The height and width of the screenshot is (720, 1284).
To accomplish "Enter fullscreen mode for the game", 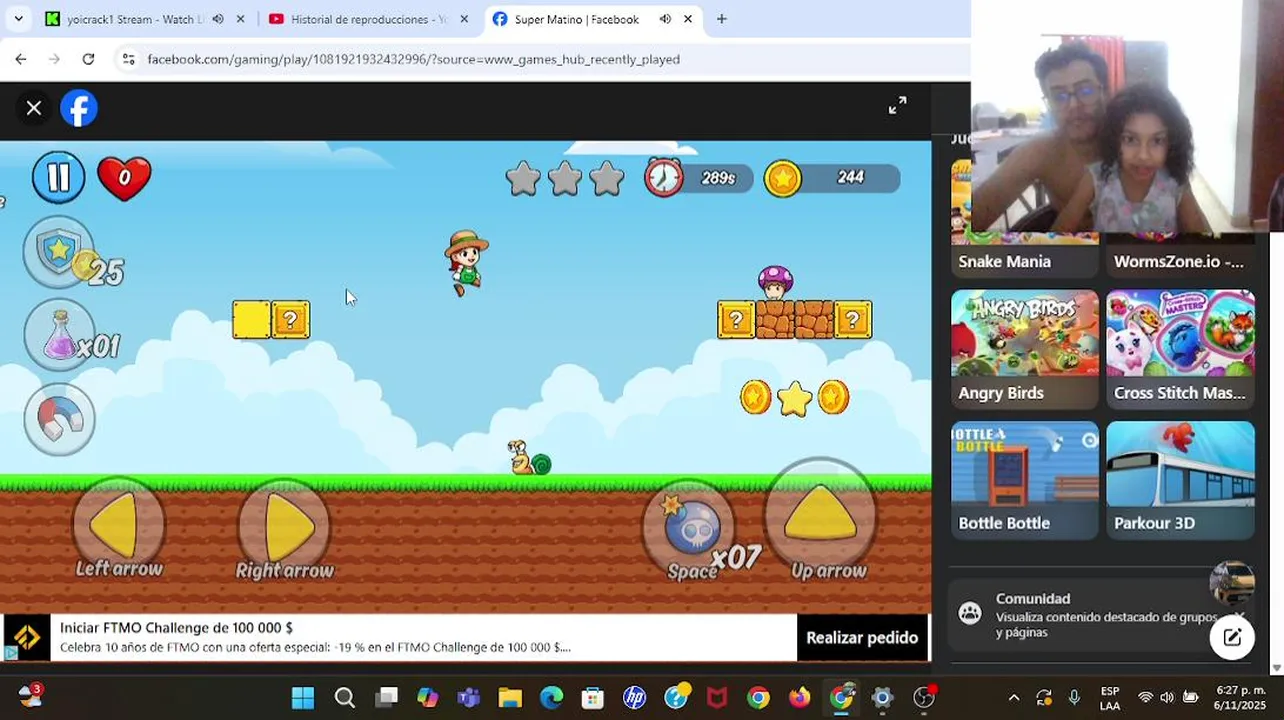I will coord(898,106).
